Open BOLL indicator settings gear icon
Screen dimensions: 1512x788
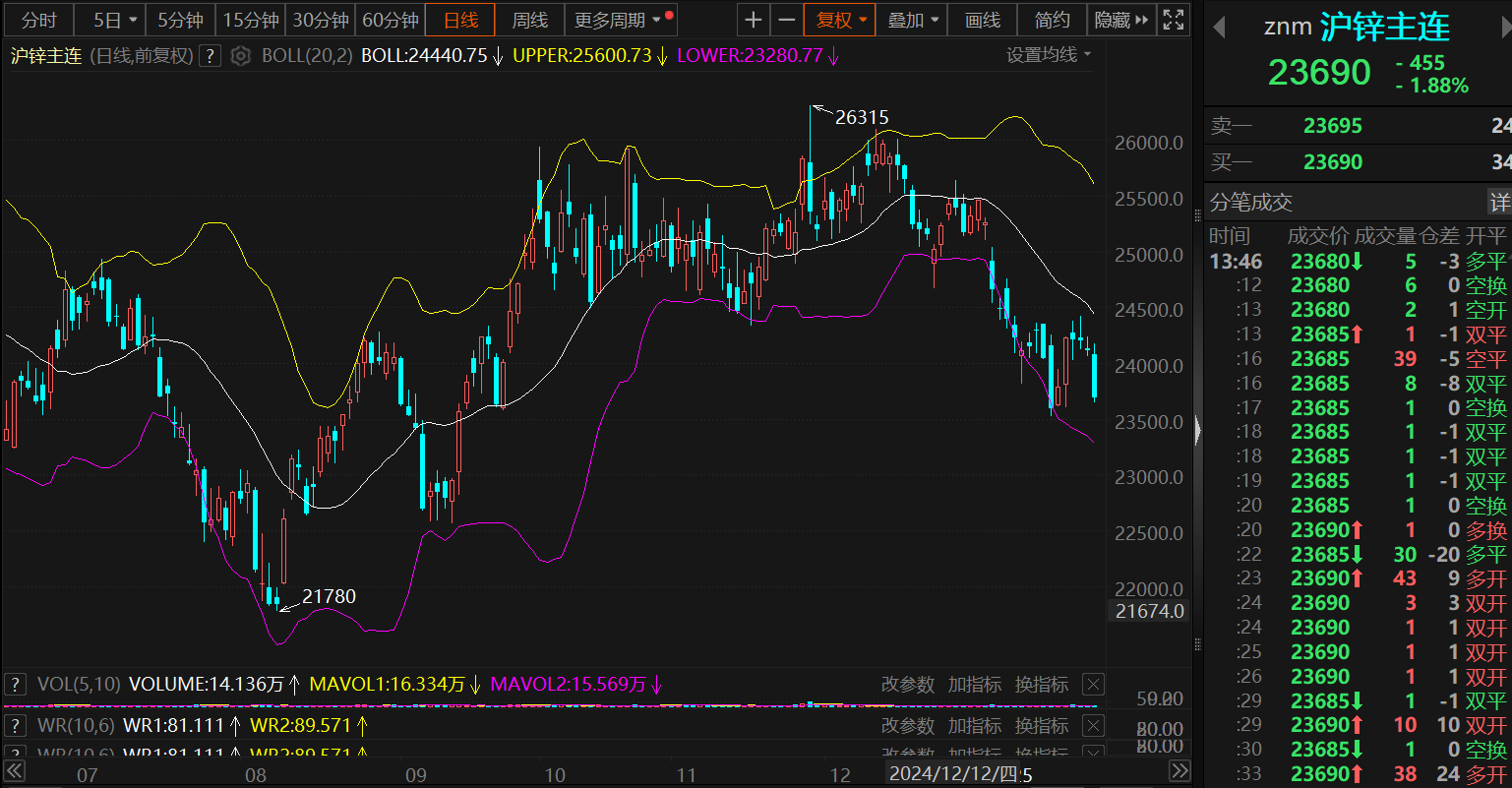[241, 56]
